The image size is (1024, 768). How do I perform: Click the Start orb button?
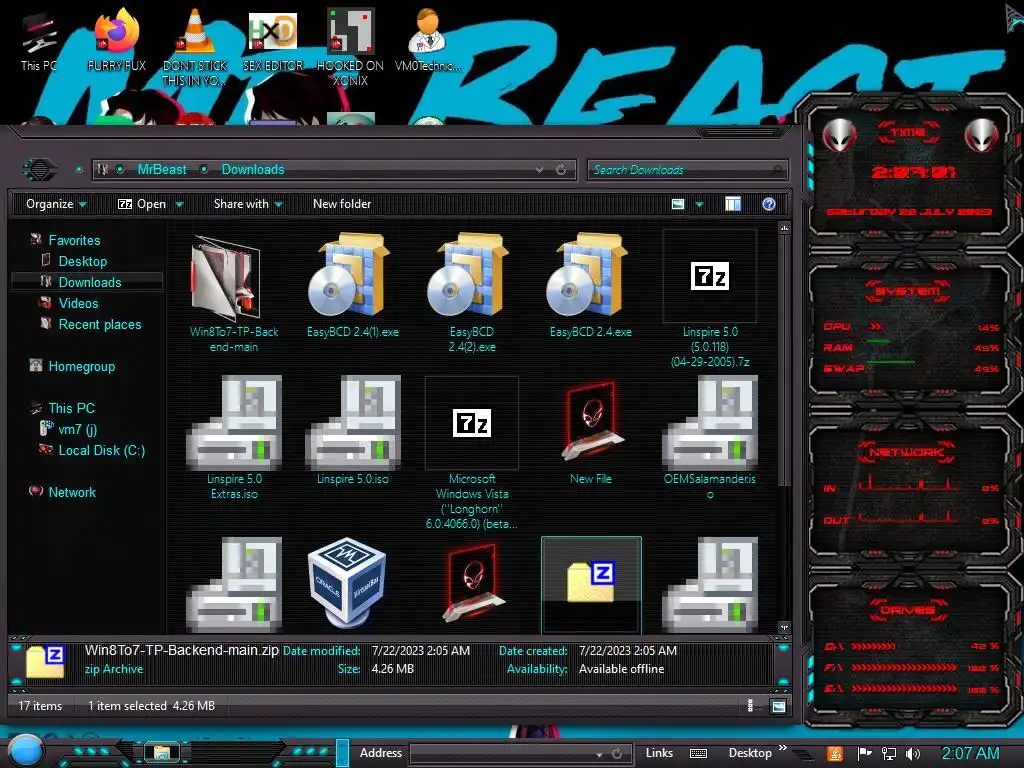(26, 751)
